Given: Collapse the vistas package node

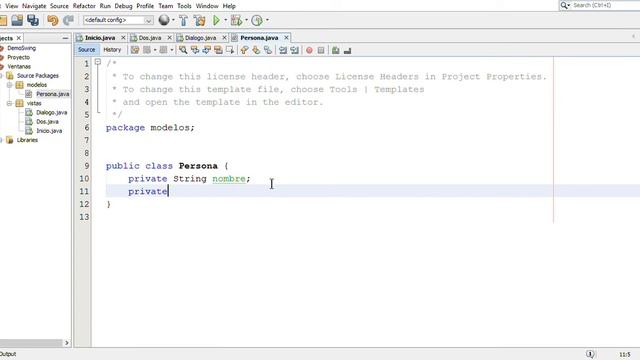Looking at the screenshot, I should 9,104.
